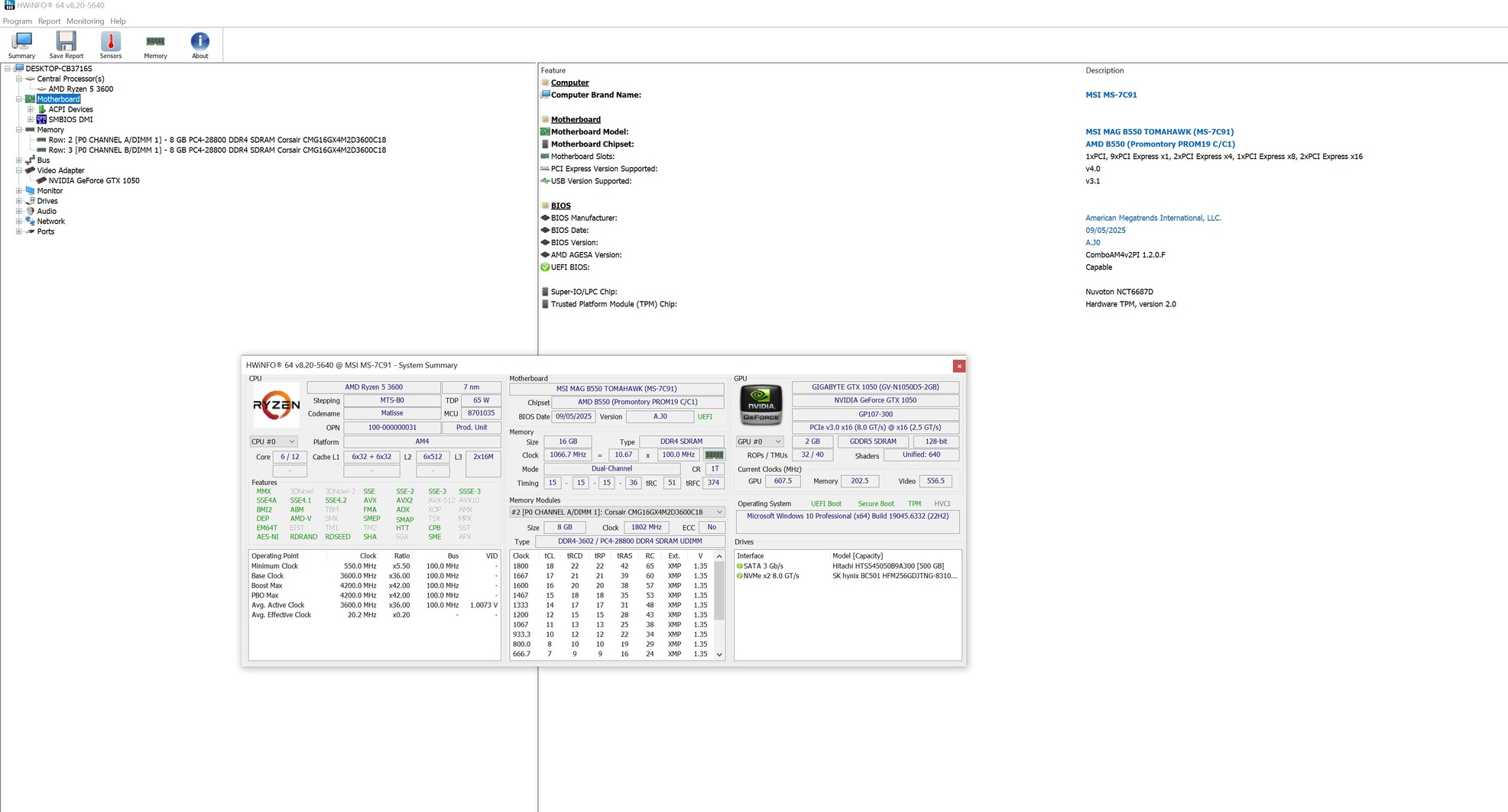This screenshot has height=812, width=1508.
Task: Click the BIOS version A.J0 link
Action: pos(1093,242)
